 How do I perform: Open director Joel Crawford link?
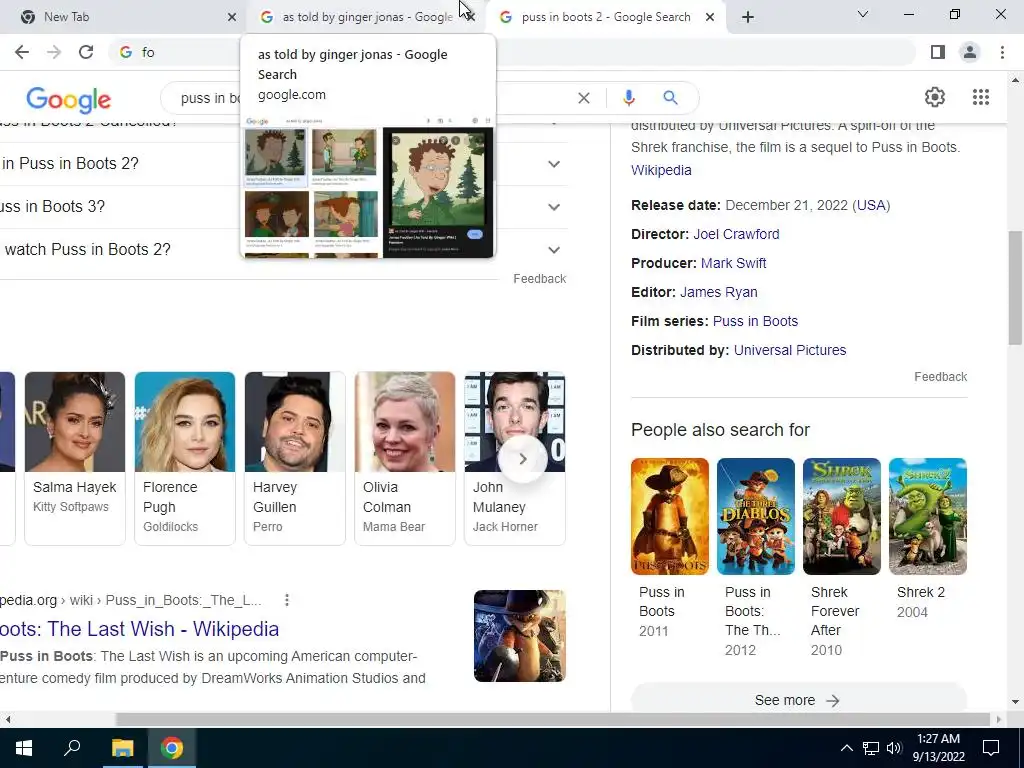(x=736, y=234)
